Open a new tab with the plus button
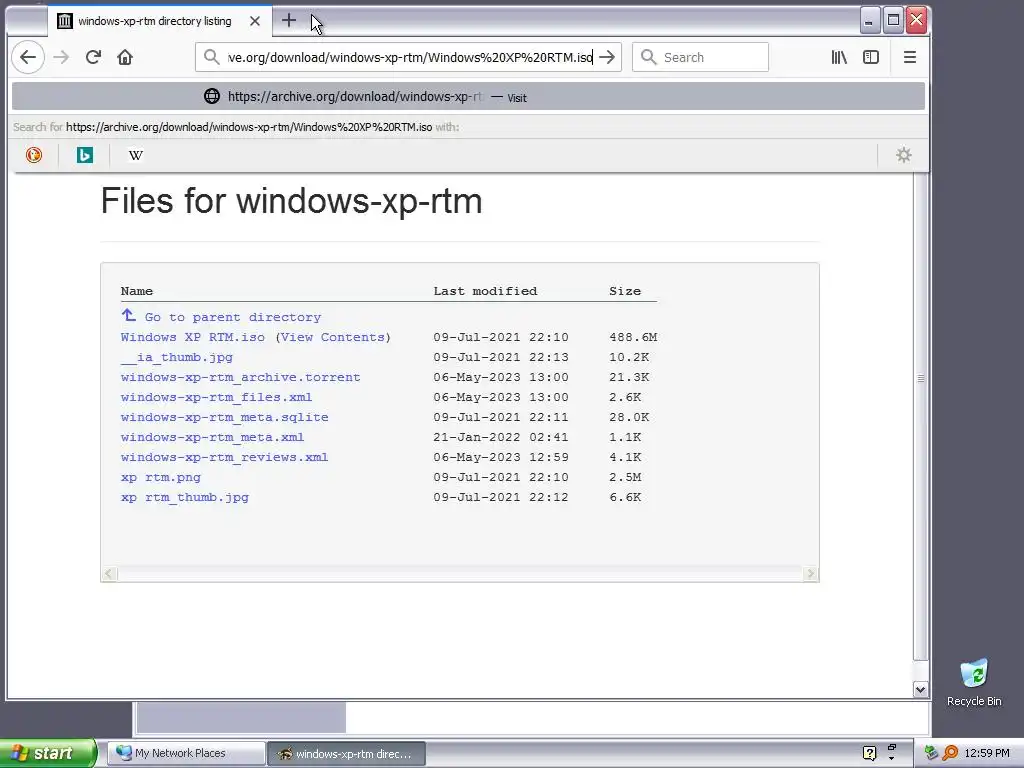 point(289,21)
